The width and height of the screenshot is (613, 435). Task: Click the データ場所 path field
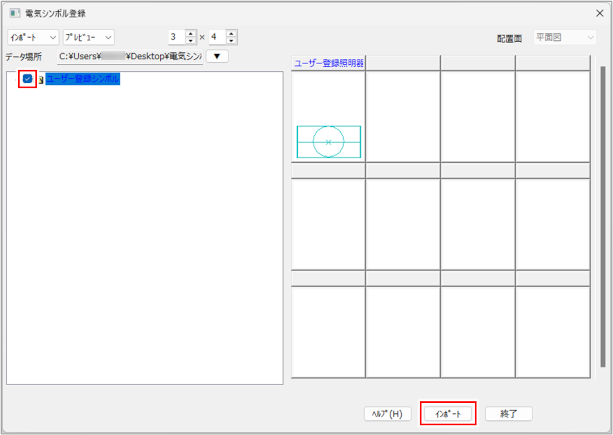[130, 57]
